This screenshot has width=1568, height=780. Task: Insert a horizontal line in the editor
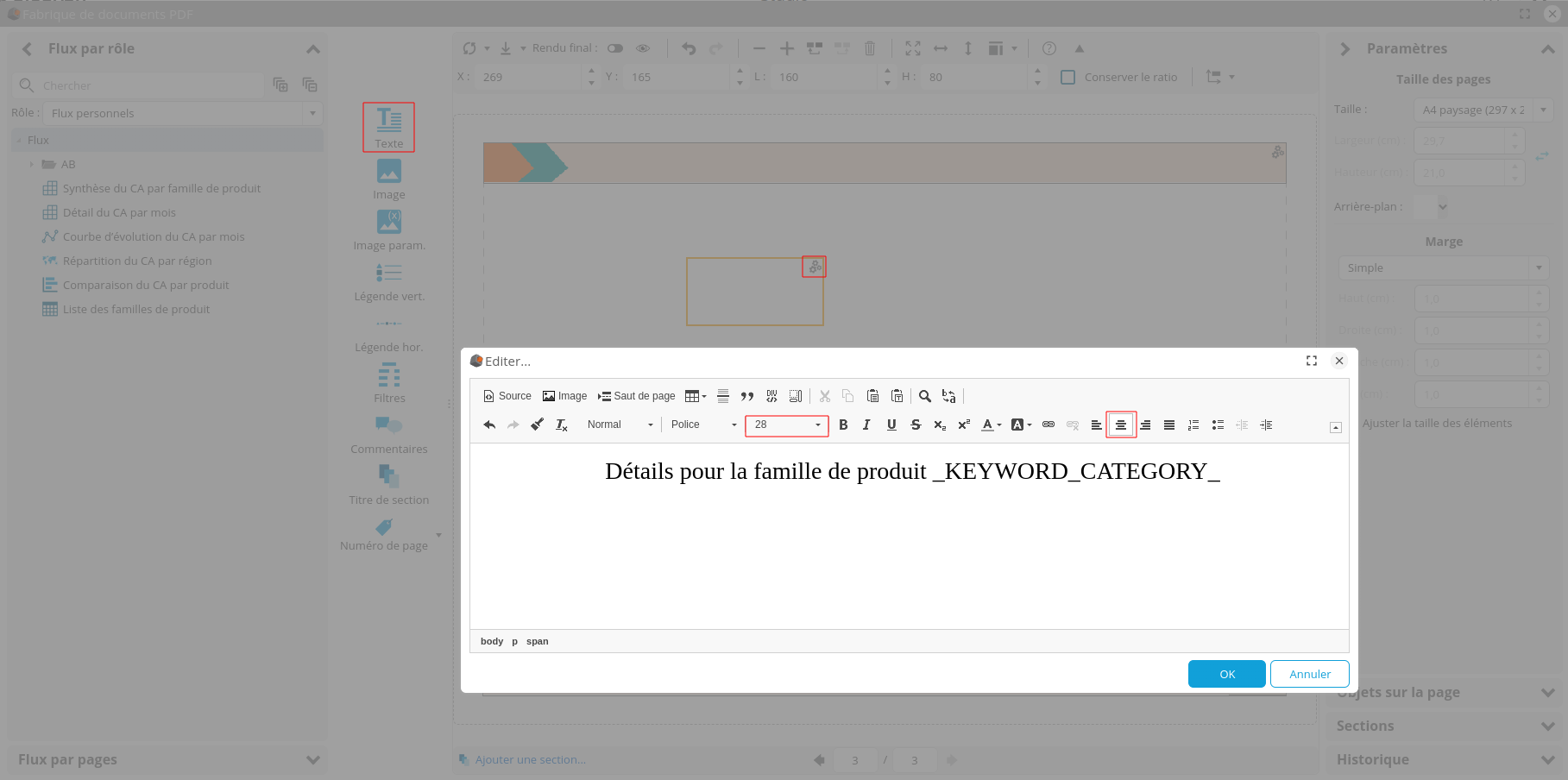pos(723,396)
